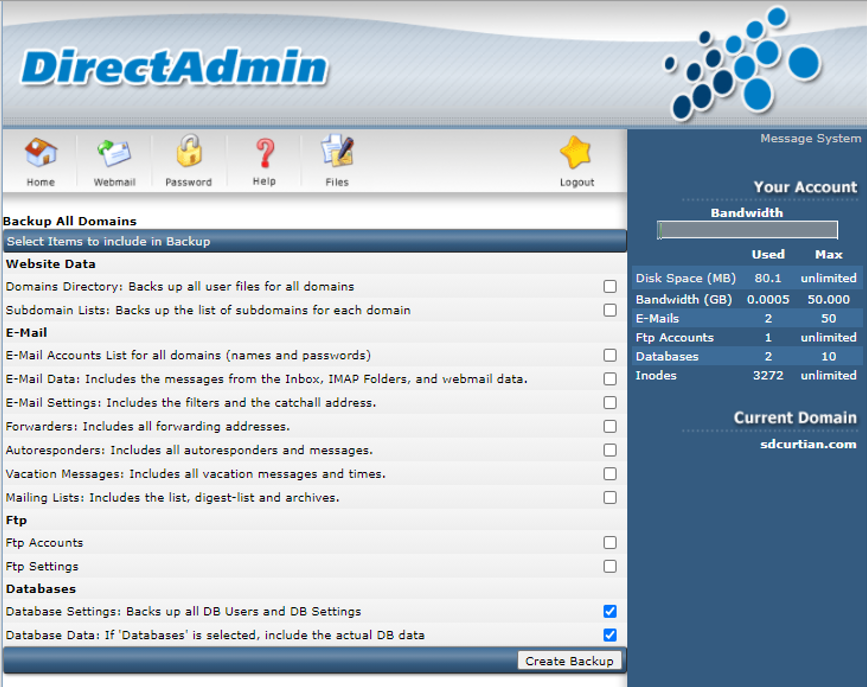Screen dimensions: 867x687
Task: Click the Website Data section heading
Action: coord(51,264)
